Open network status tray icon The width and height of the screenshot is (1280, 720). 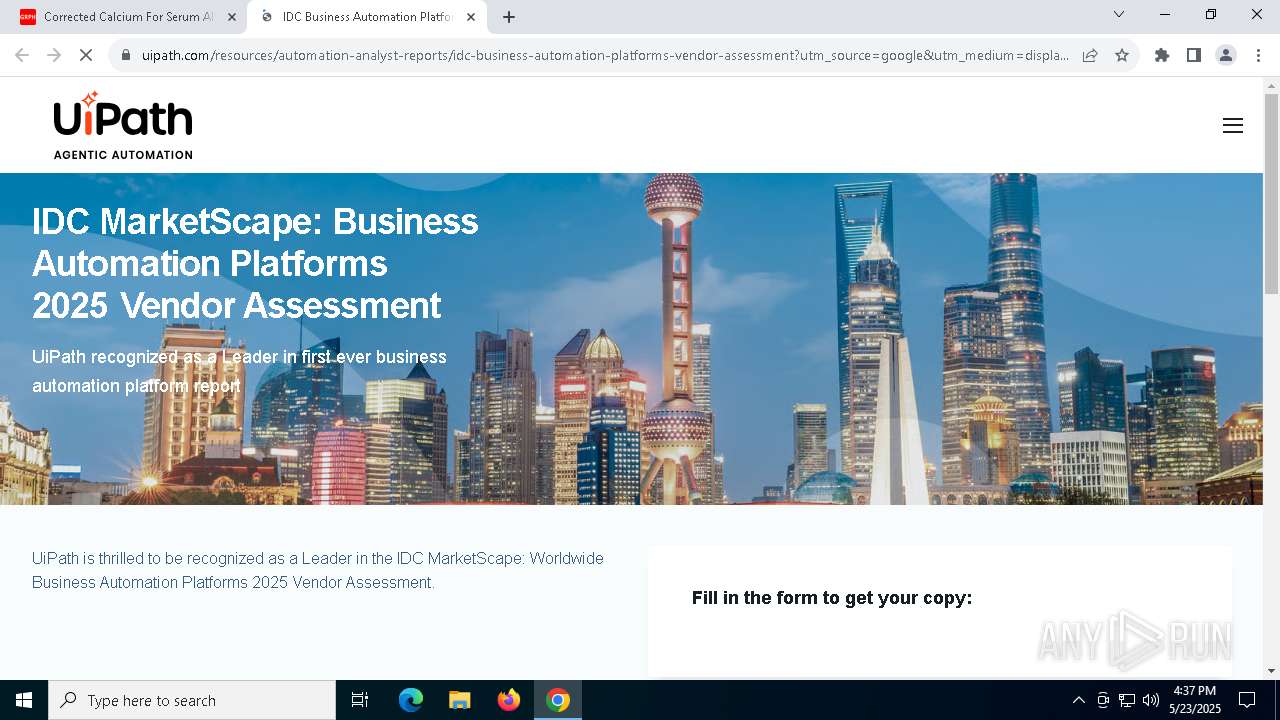pyautogui.click(x=1127, y=700)
